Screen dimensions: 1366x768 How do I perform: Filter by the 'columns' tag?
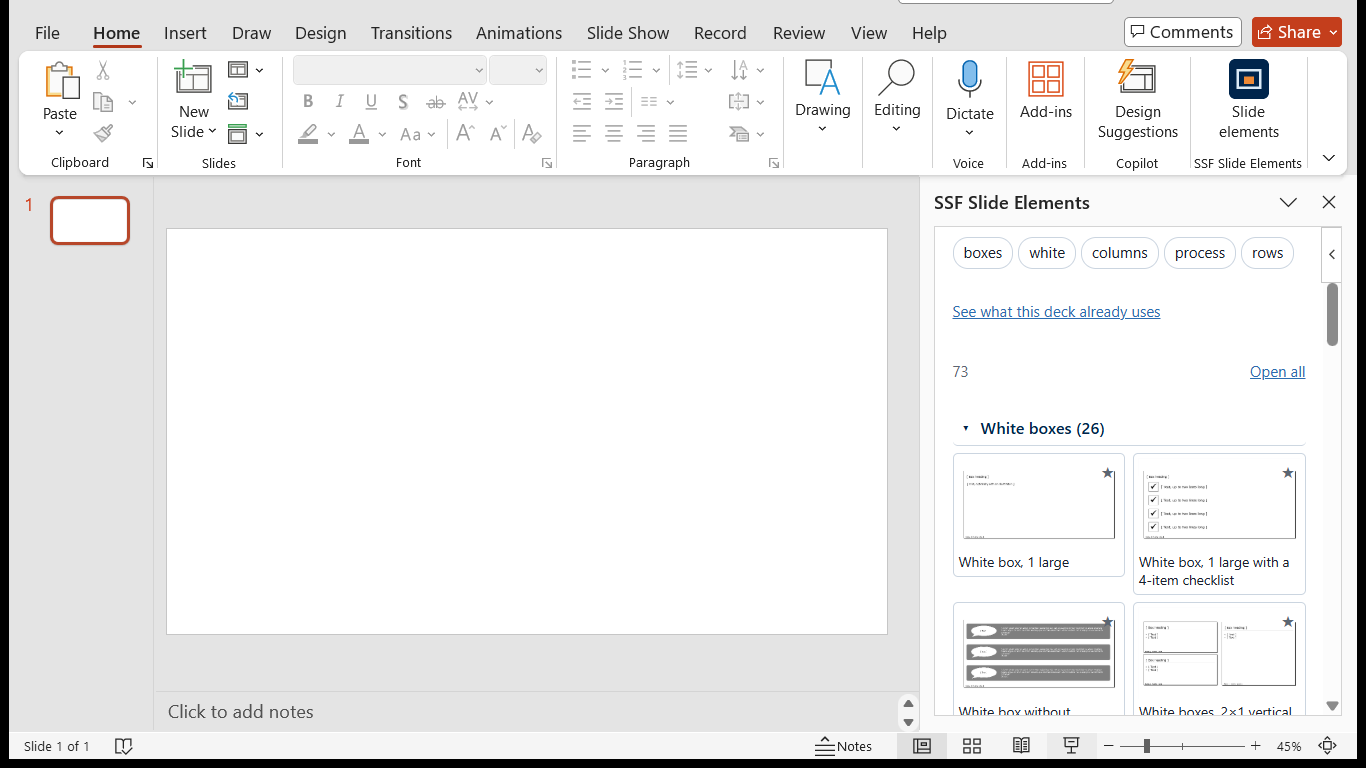tap(1119, 253)
